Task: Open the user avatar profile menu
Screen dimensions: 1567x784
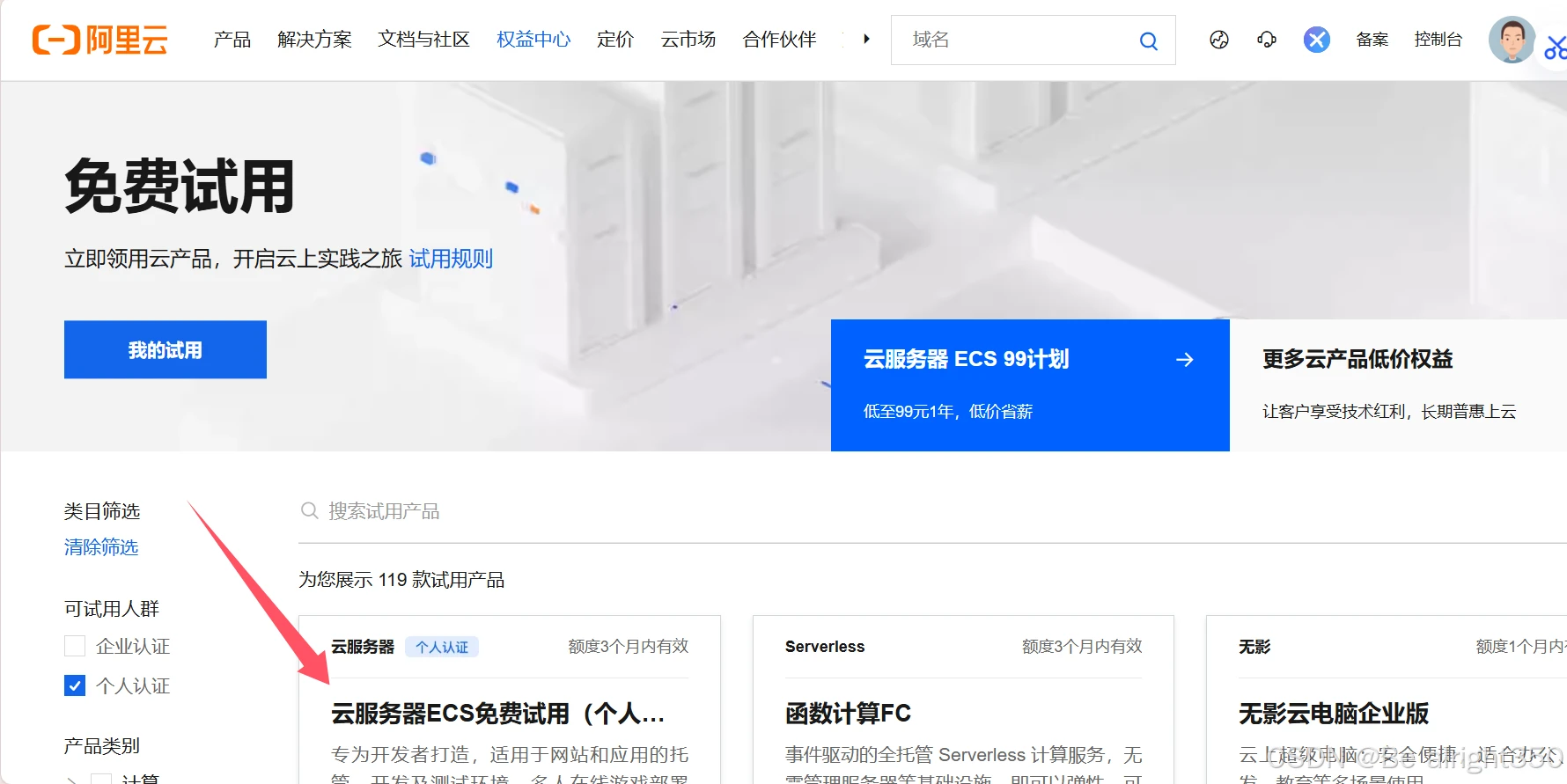Action: (1512, 40)
